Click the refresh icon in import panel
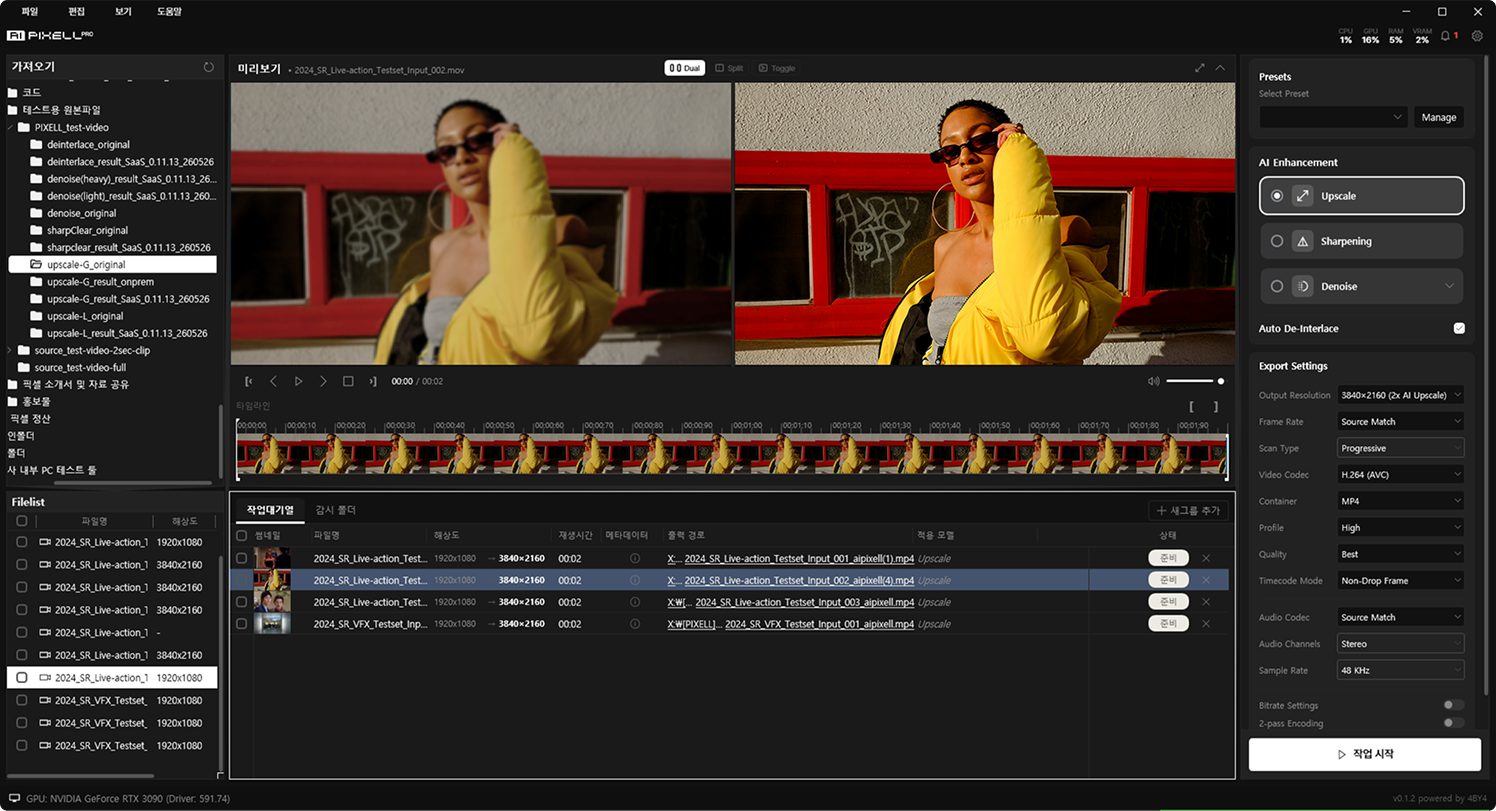This screenshot has width=1496, height=811. pyautogui.click(x=208, y=67)
